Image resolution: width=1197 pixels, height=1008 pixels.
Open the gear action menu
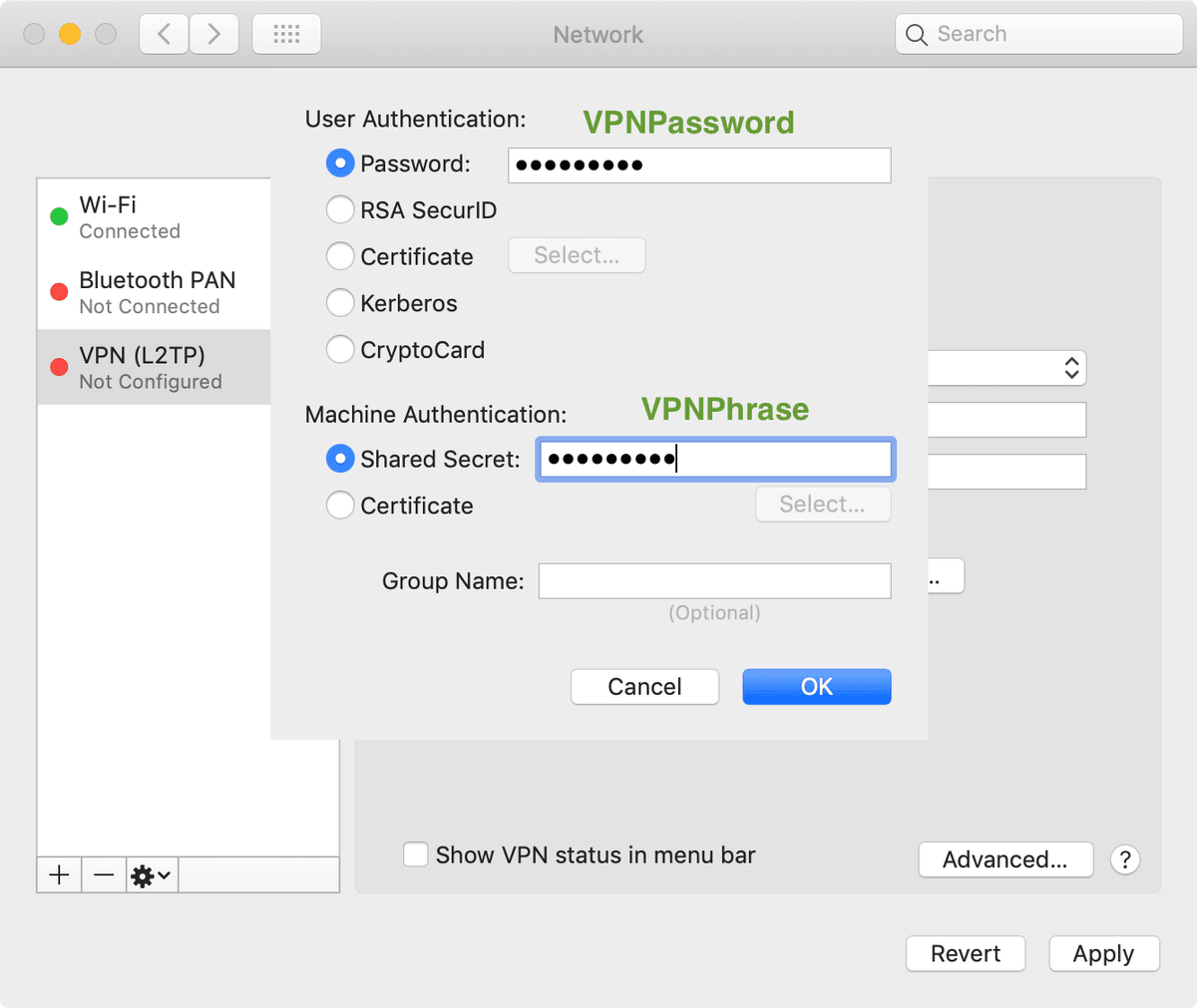pyautogui.click(x=148, y=874)
